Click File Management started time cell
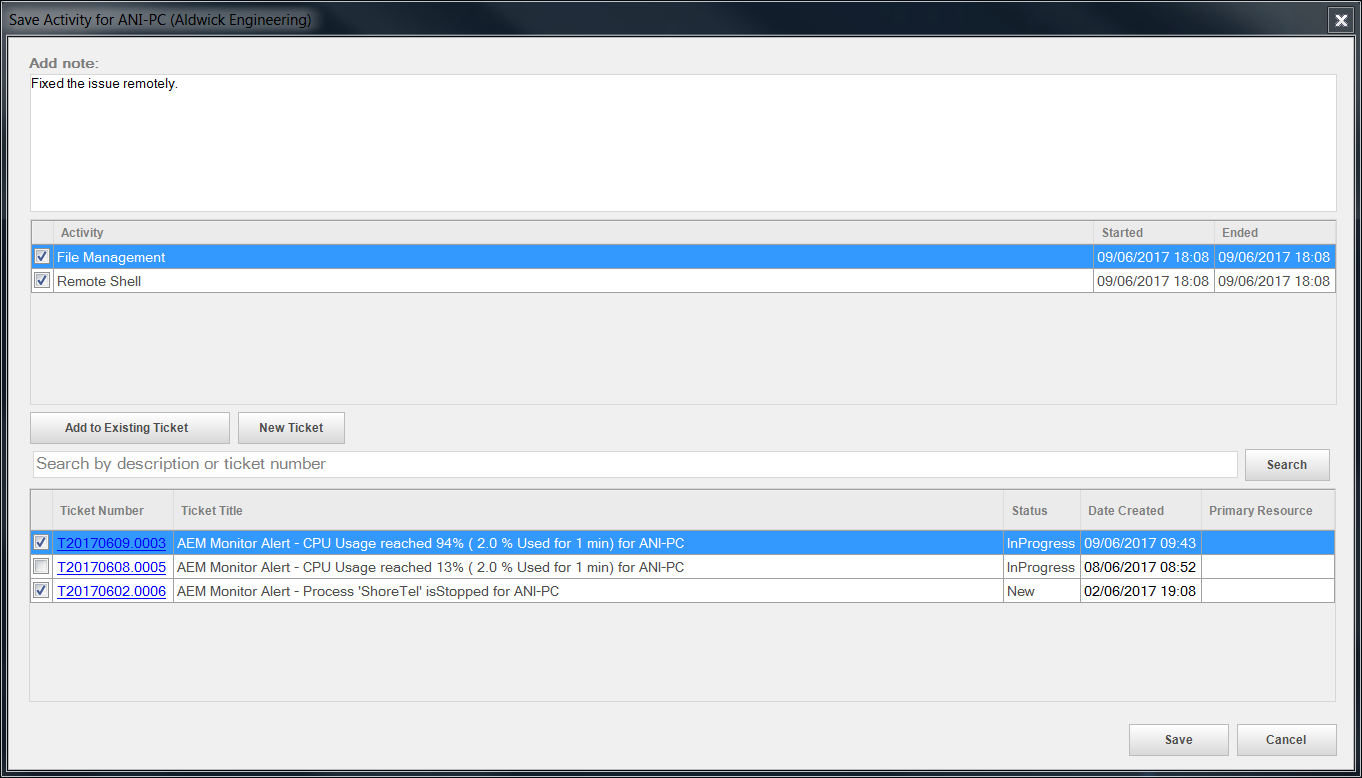The width and height of the screenshot is (1362, 778). pyautogui.click(x=1154, y=257)
